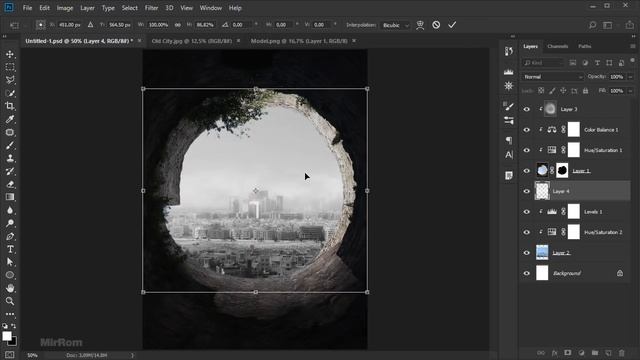Open the Fill slider dropdown arrow
Screen dimensions: 640x360
(630, 91)
